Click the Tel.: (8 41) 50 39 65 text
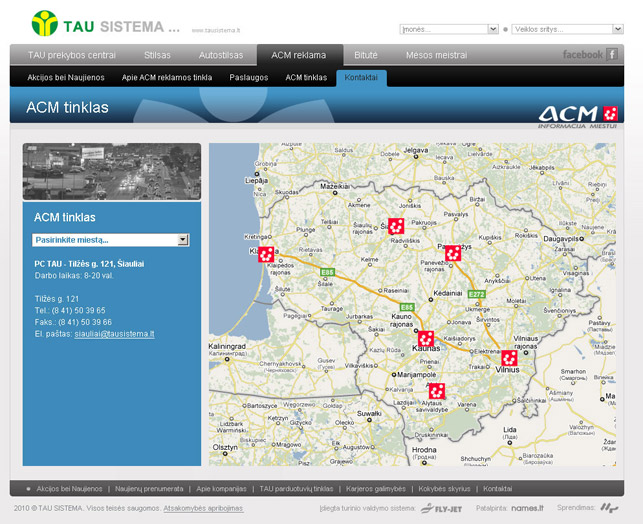Screen dimensions: 643x524 click(x=70, y=310)
